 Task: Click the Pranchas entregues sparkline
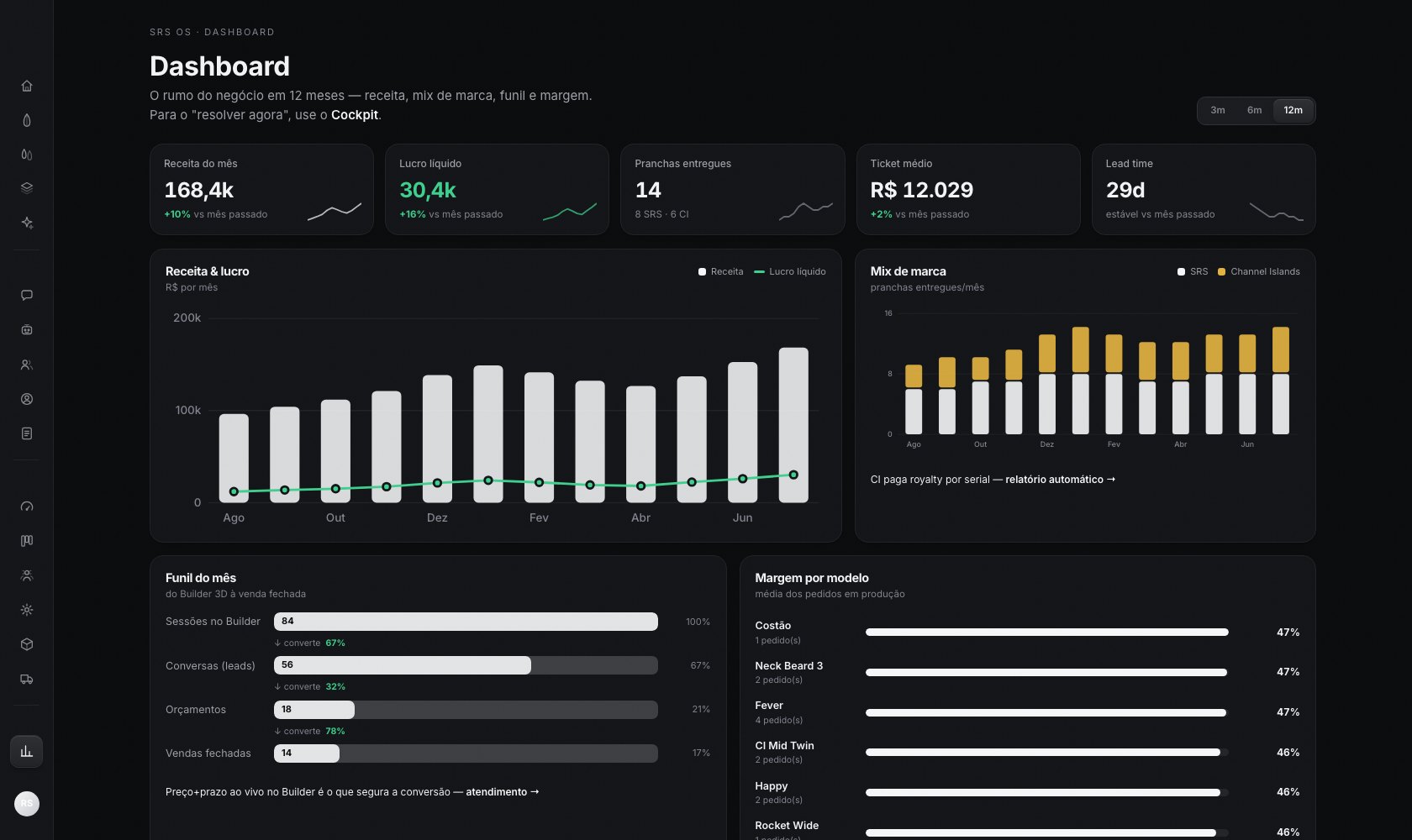(x=805, y=211)
